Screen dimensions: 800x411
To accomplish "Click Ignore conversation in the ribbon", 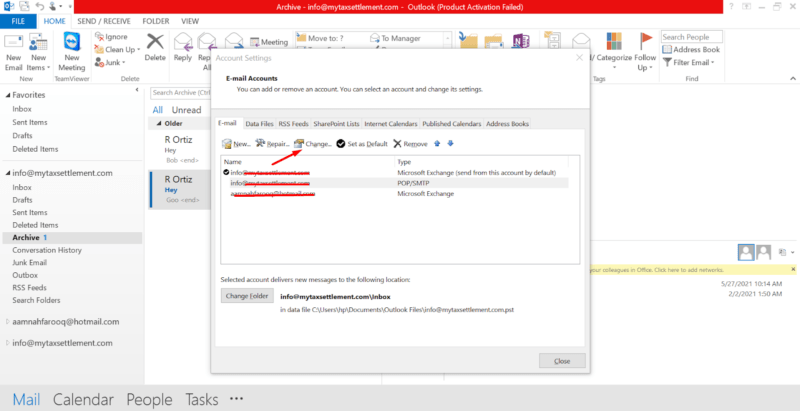I will 111,37.
